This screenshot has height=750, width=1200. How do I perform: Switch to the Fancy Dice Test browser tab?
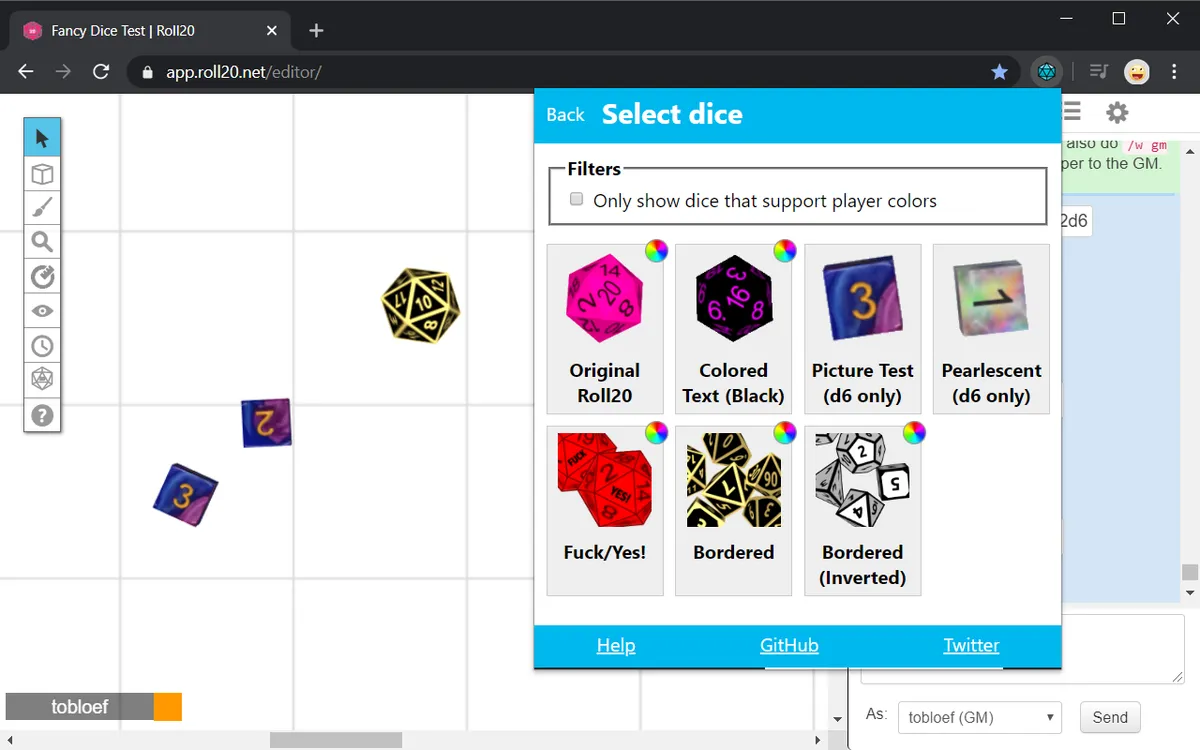pos(148,31)
